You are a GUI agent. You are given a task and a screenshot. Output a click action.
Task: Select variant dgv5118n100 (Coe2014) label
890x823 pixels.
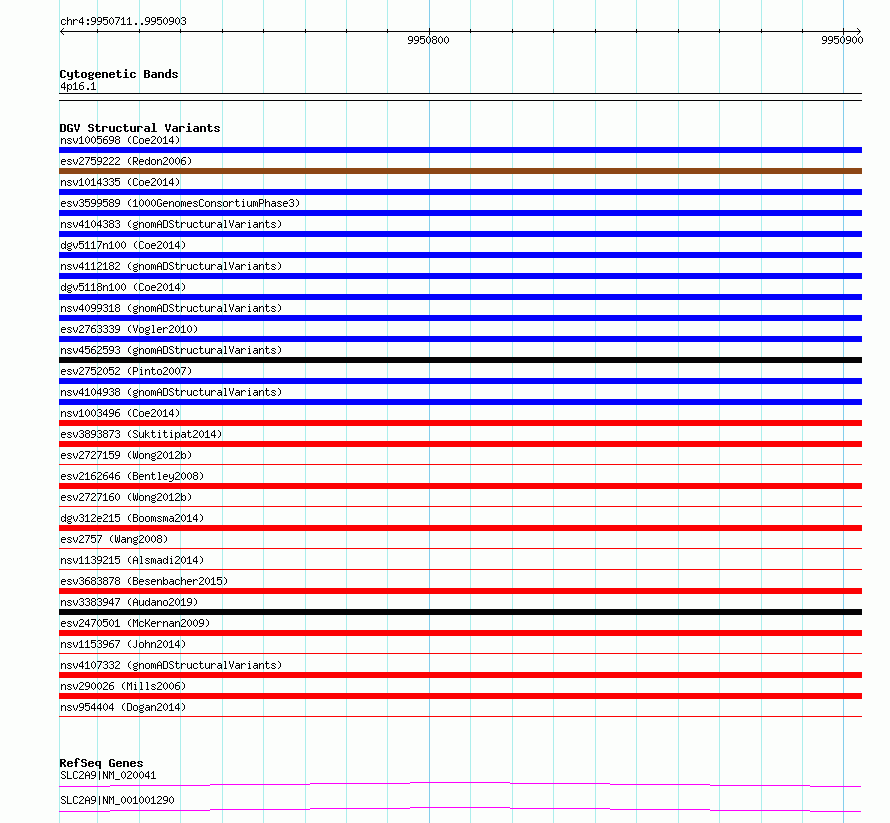tap(123, 287)
